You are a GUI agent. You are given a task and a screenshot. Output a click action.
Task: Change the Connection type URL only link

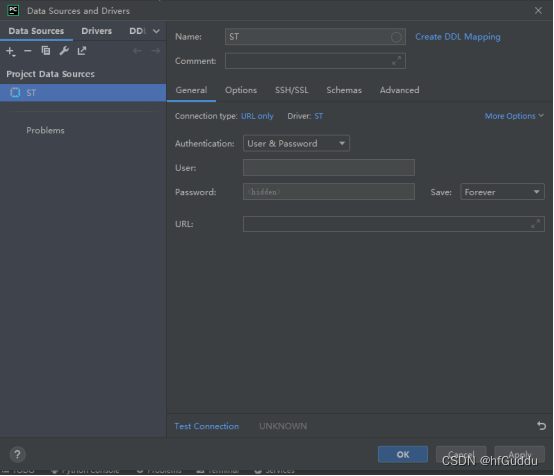(257, 116)
